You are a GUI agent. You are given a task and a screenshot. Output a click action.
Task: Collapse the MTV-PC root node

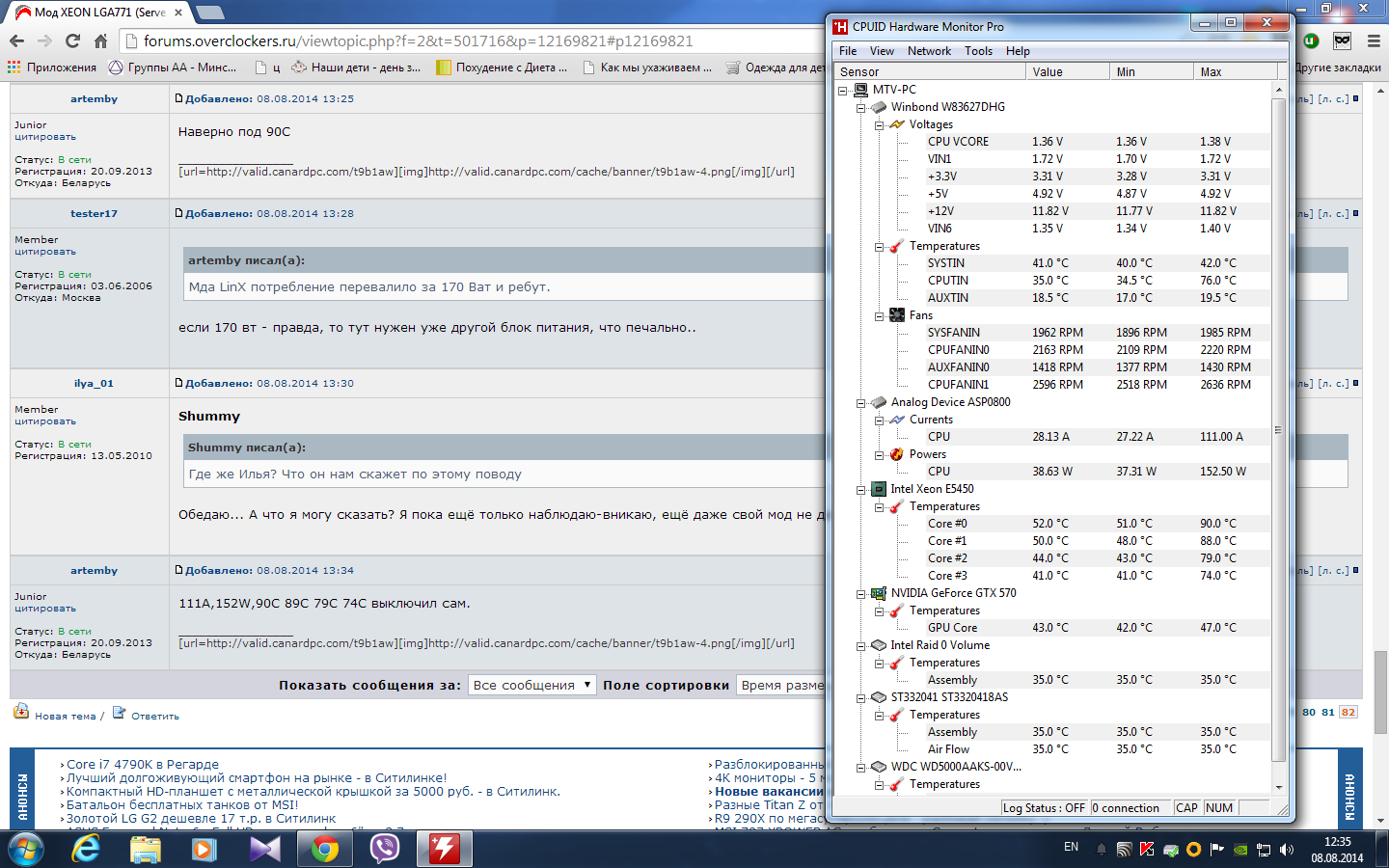click(x=843, y=91)
